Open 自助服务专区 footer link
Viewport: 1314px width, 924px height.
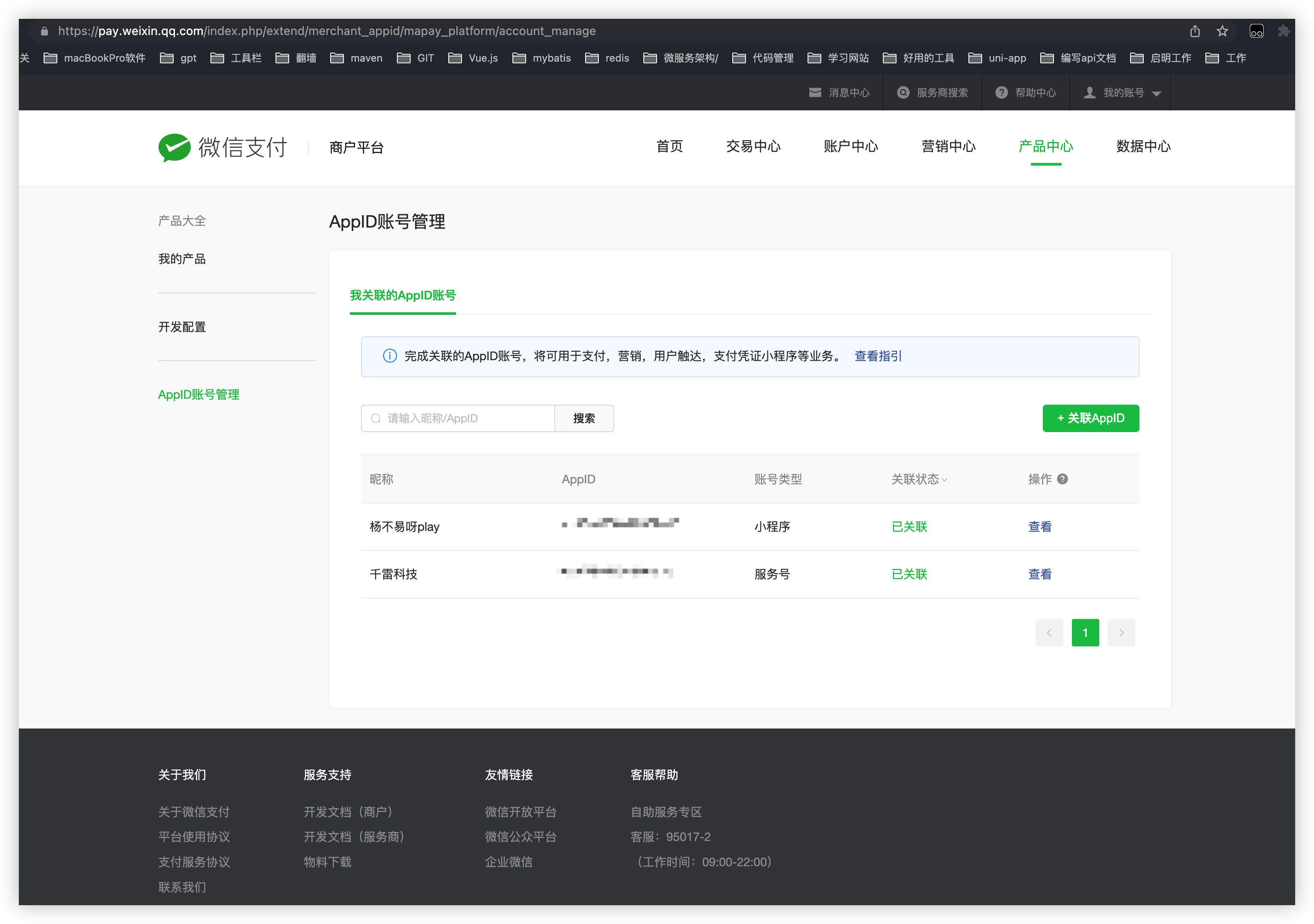coord(666,812)
